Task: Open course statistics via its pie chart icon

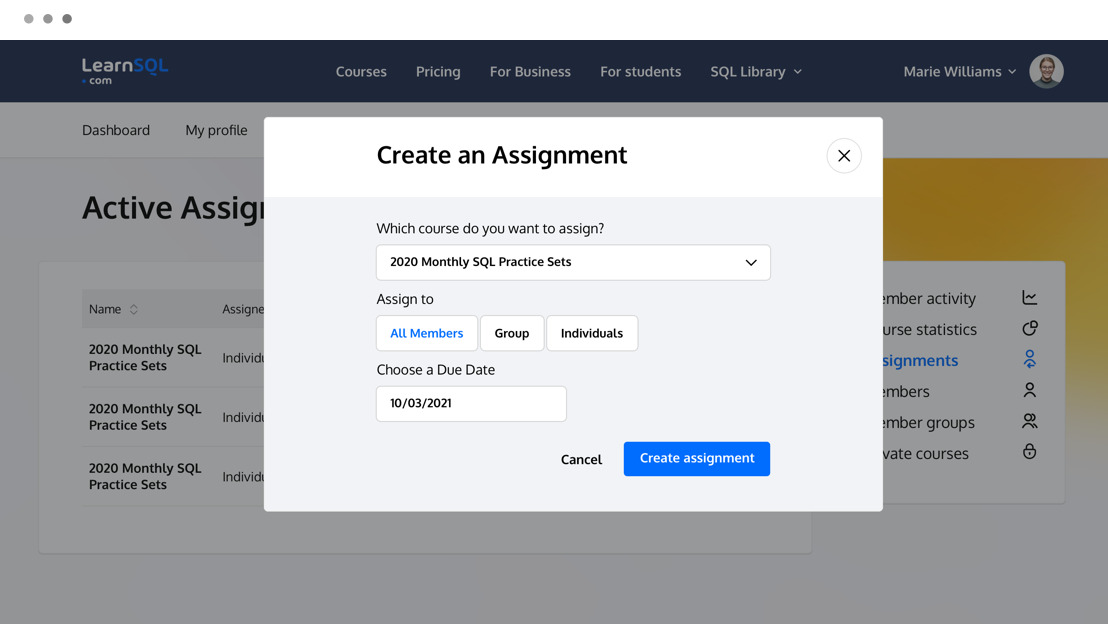Action: point(1029,328)
